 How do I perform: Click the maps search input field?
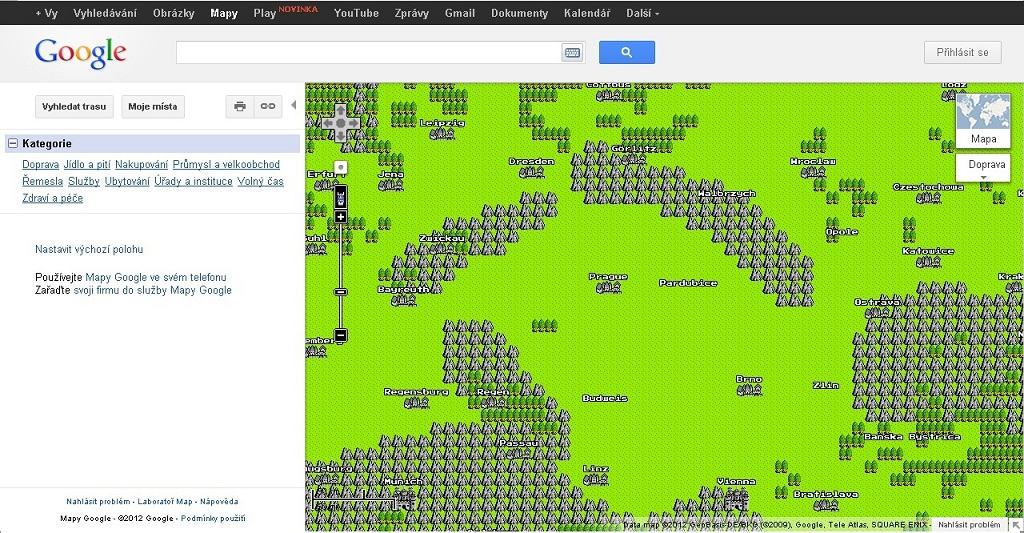tap(368, 53)
